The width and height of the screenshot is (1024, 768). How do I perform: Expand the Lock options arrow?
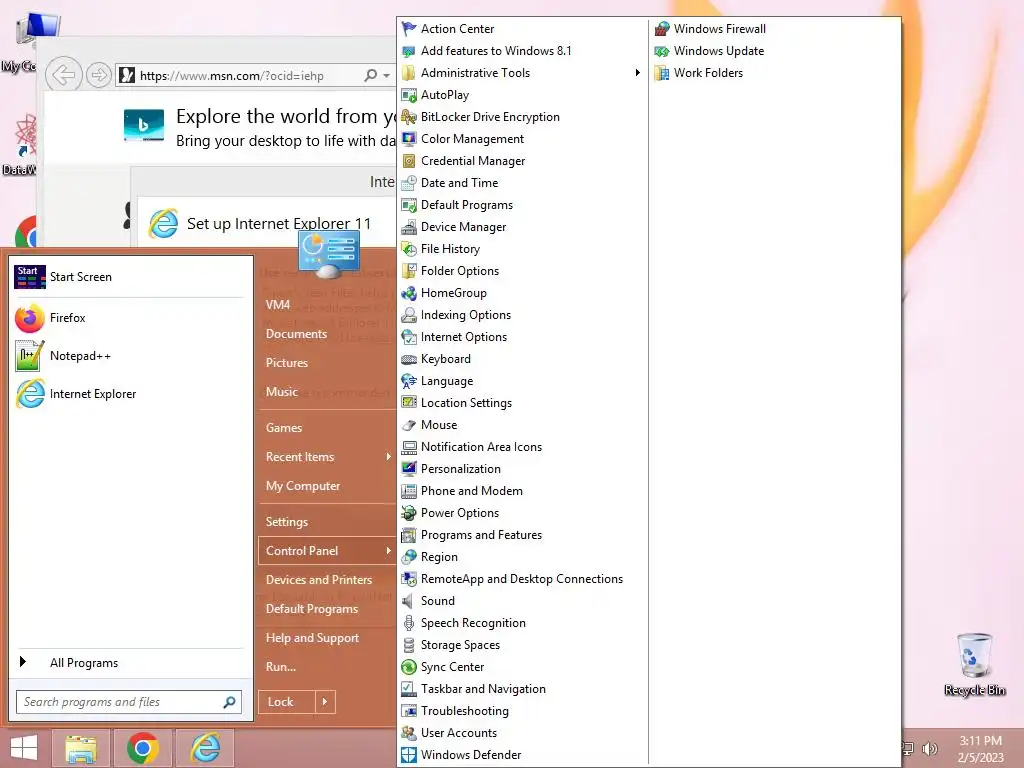click(x=325, y=702)
